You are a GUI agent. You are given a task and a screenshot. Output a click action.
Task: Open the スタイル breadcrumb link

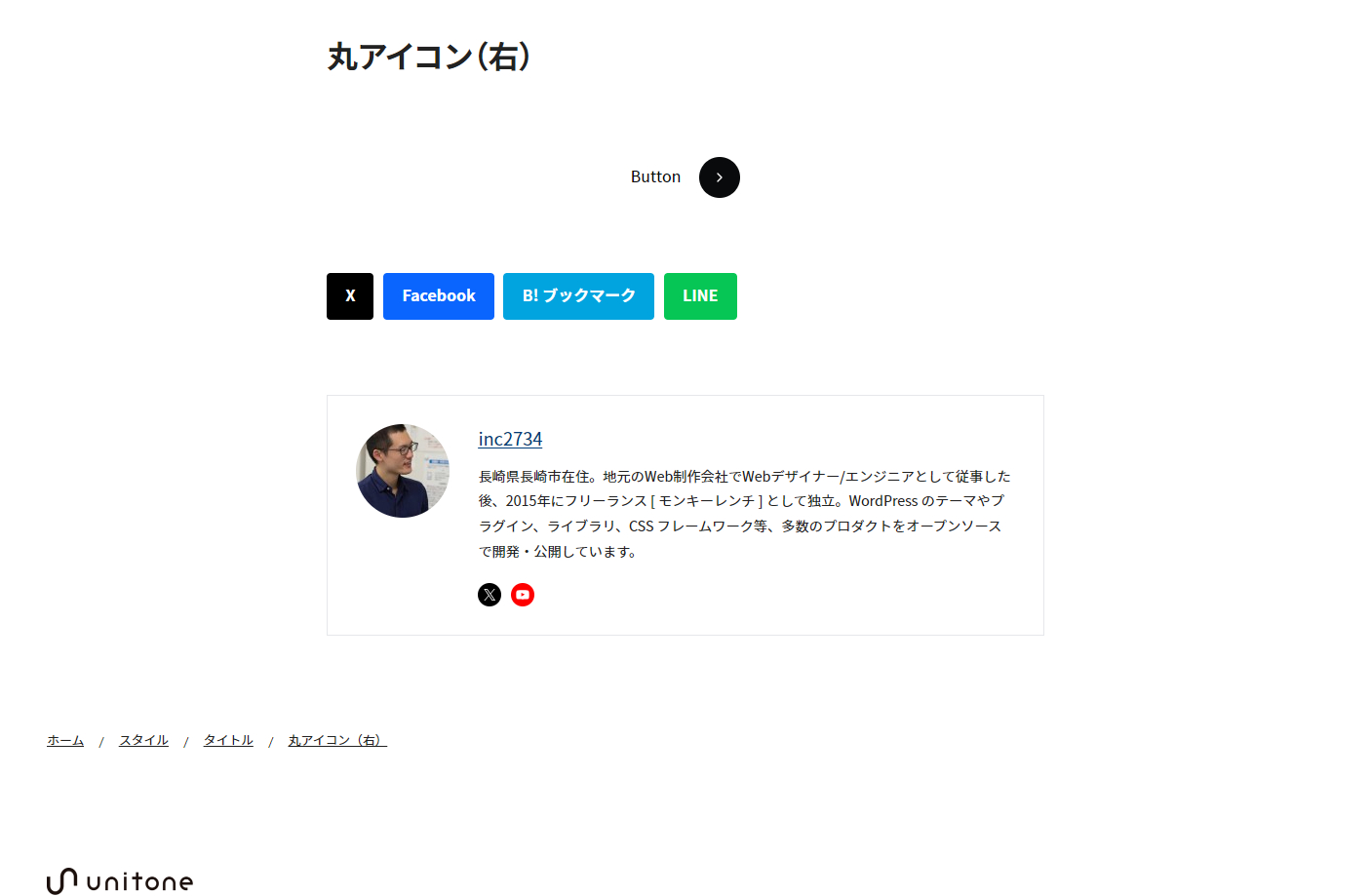143,741
